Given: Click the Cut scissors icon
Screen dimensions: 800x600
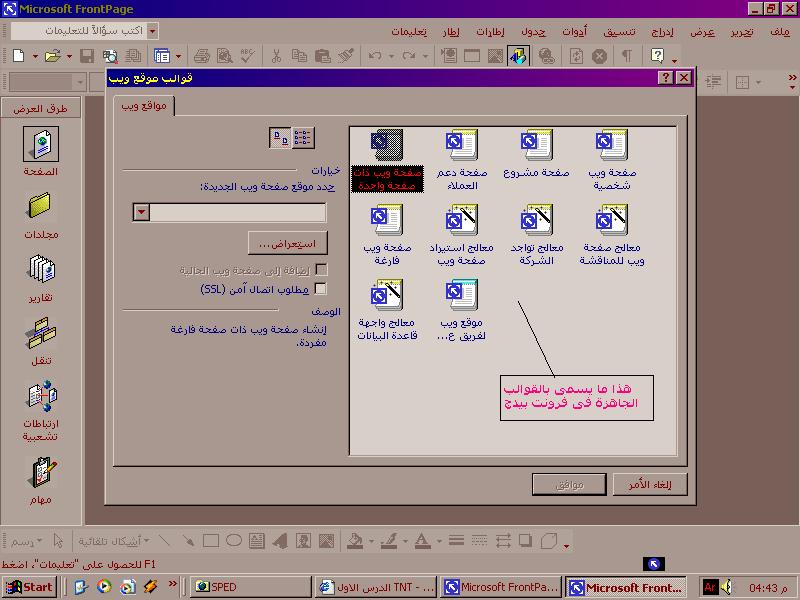Looking at the screenshot, I should click(276, 56).
